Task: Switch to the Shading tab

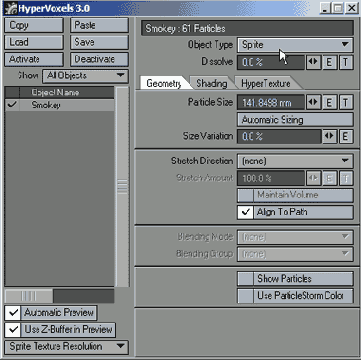Action: coord(212,83)
